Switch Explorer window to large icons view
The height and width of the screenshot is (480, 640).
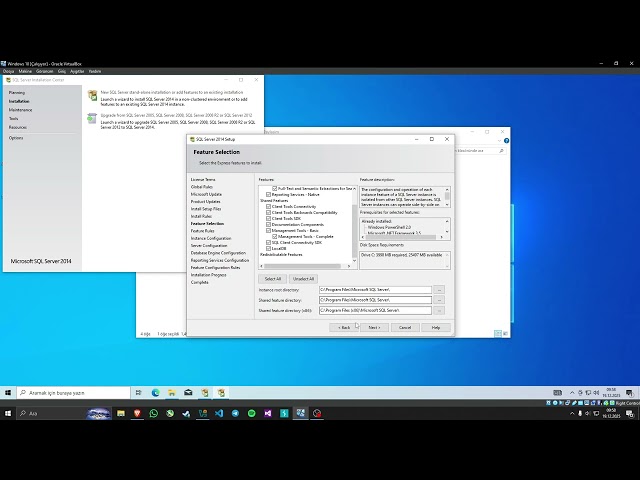506,333
